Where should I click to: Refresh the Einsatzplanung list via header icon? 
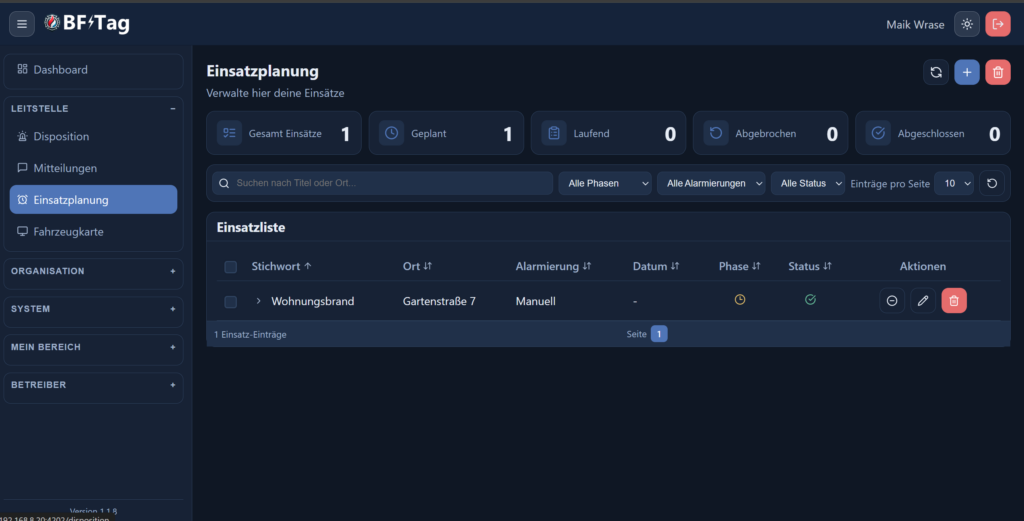pos(936,72)
